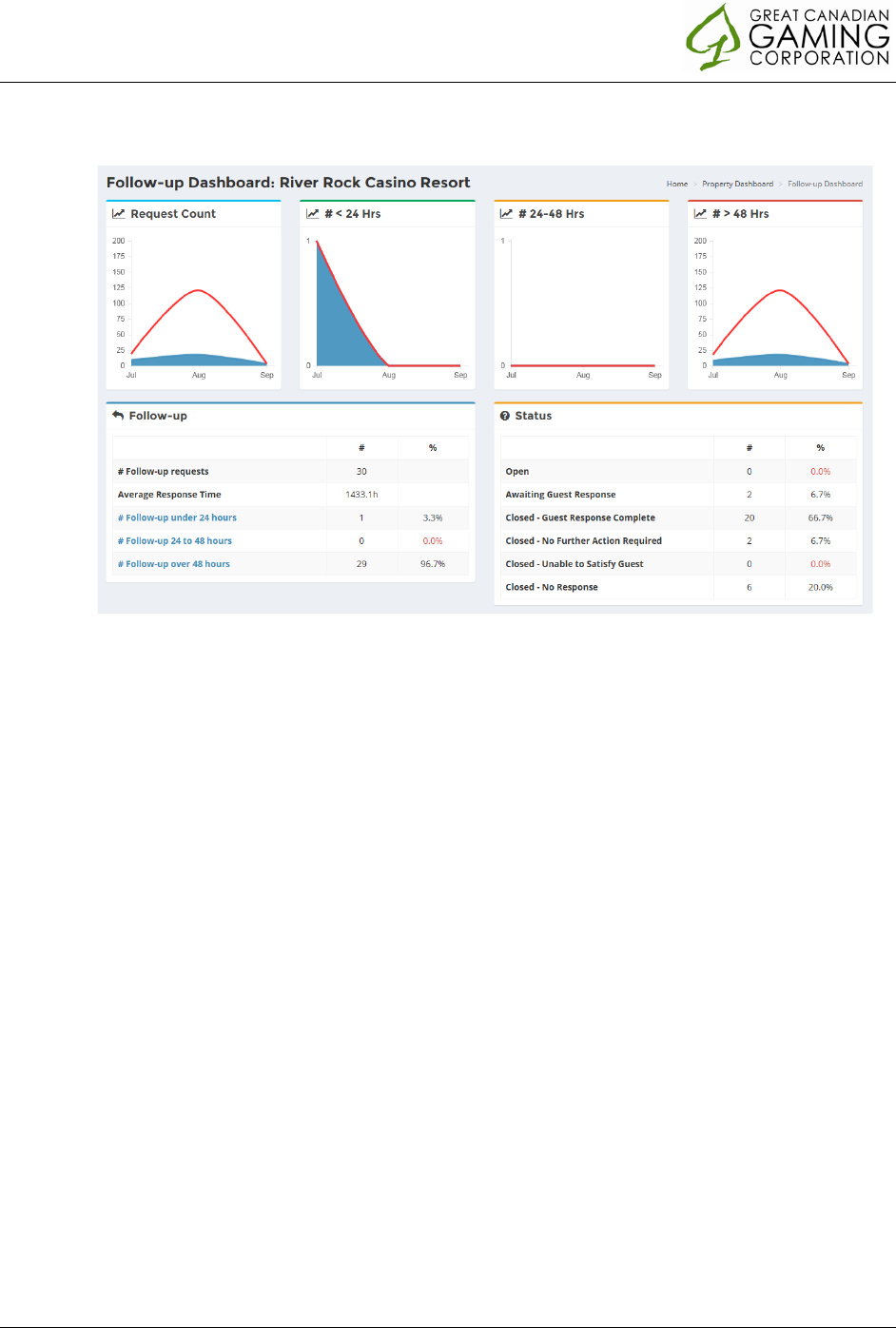Click 'Closed - No Response' status row
Image resolution: width=896 pixels, height=1328 pixels.
pyautogui.click(x=678, y=587)
